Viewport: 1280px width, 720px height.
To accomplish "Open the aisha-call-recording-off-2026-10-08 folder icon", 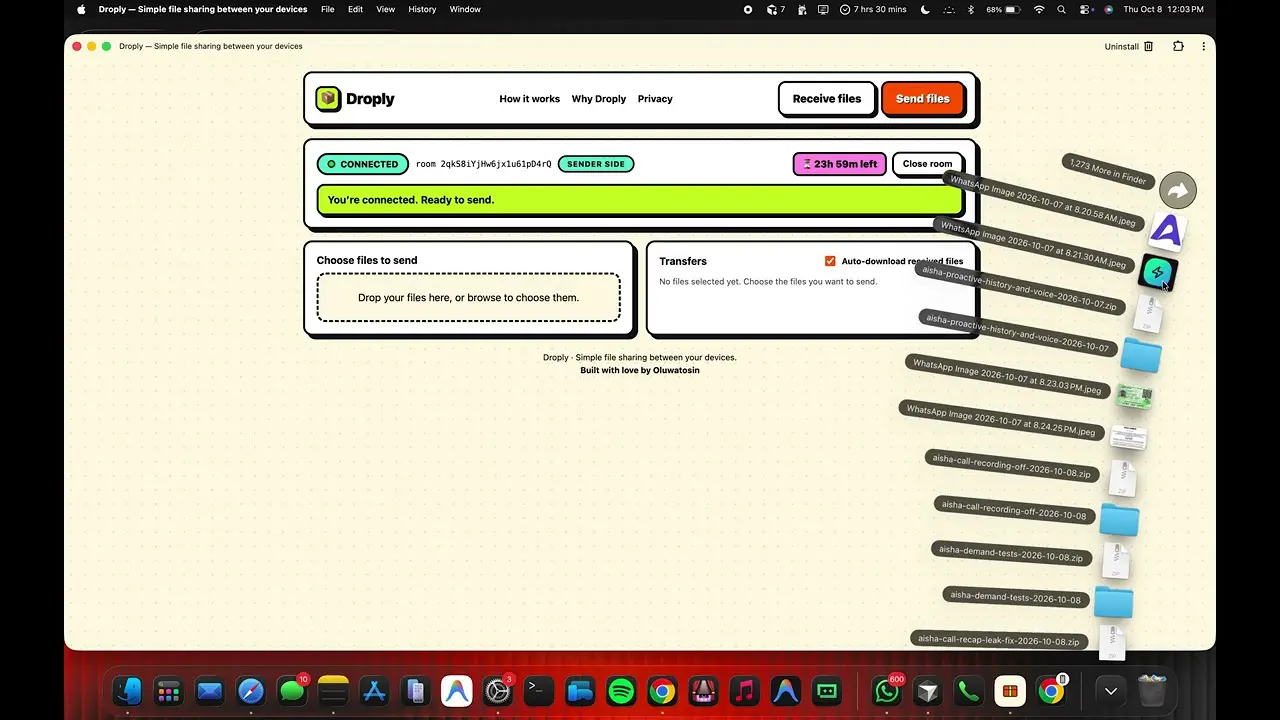I will coord(1119,519).
